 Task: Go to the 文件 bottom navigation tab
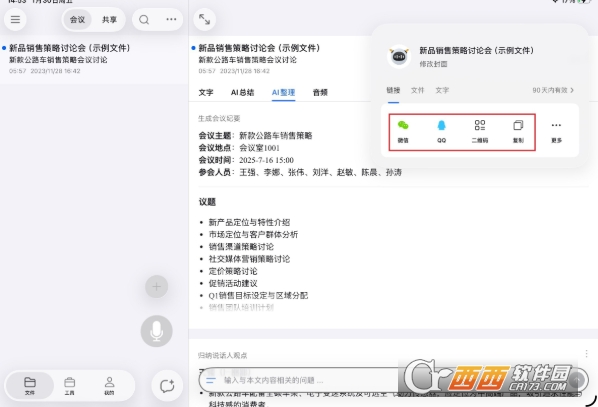tap(30, 386)
